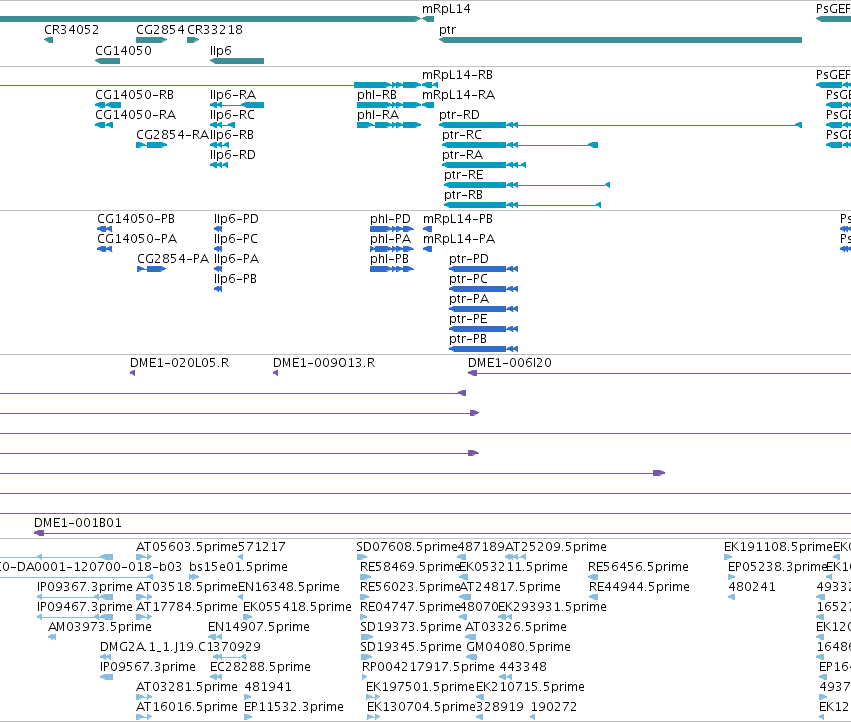
Task: Open the ptr-RC transcript label
Action: 462,135
